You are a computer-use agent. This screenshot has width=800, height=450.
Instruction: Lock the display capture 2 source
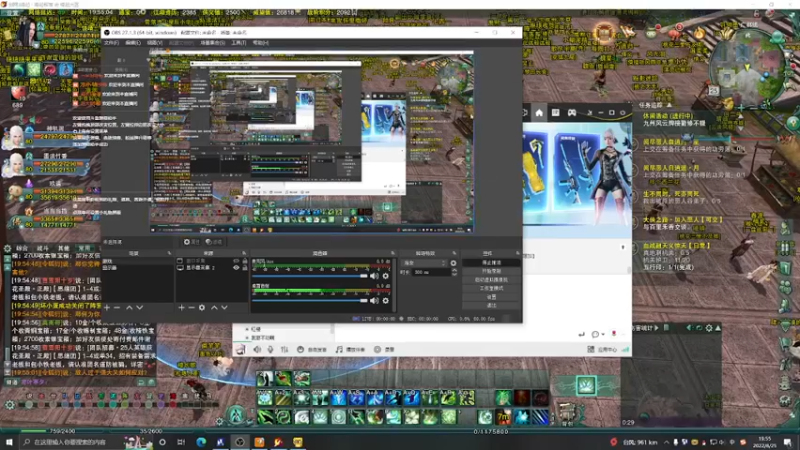245,267
